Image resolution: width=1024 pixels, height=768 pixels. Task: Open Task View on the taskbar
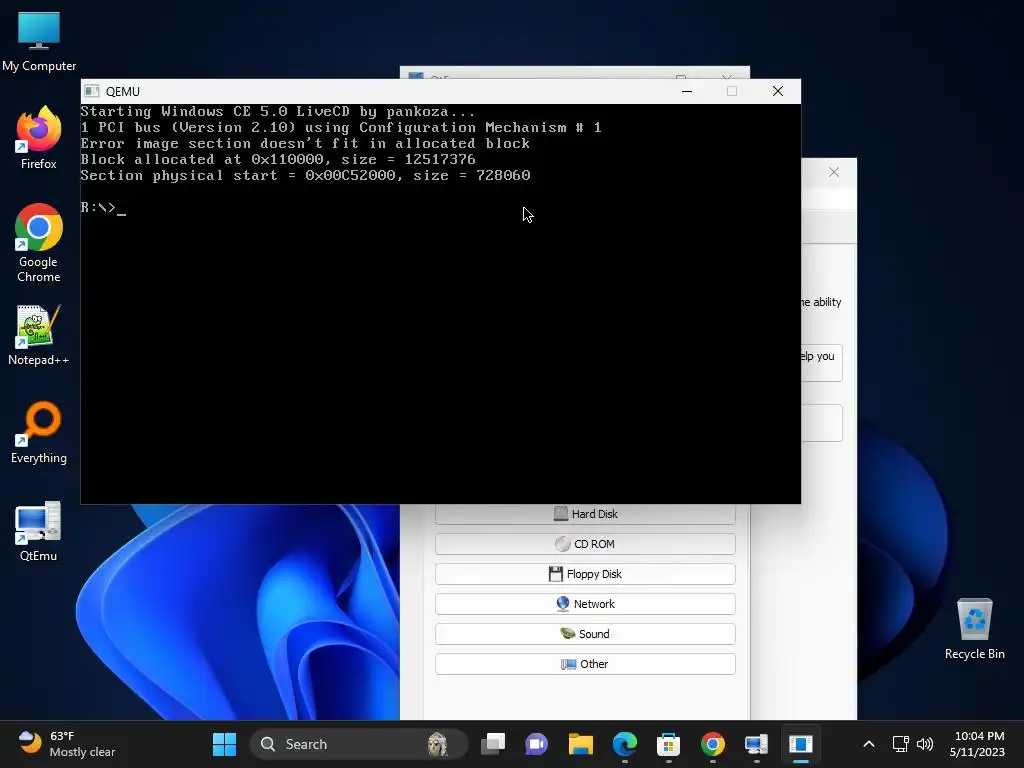point(493,744)
